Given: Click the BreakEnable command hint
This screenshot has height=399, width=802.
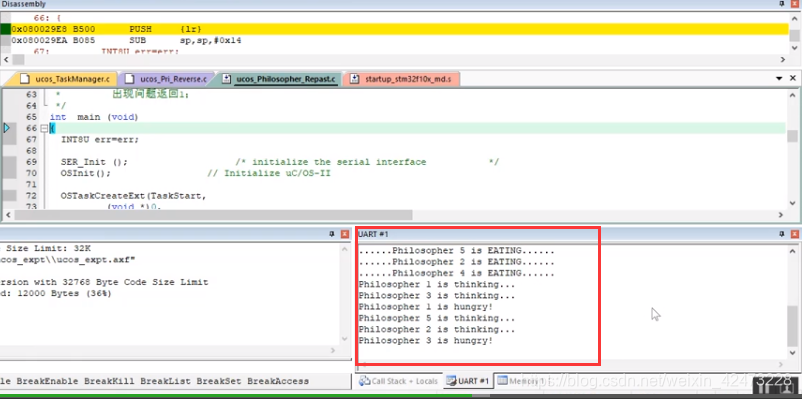Looking at the screenshot, I should [48, 381].
